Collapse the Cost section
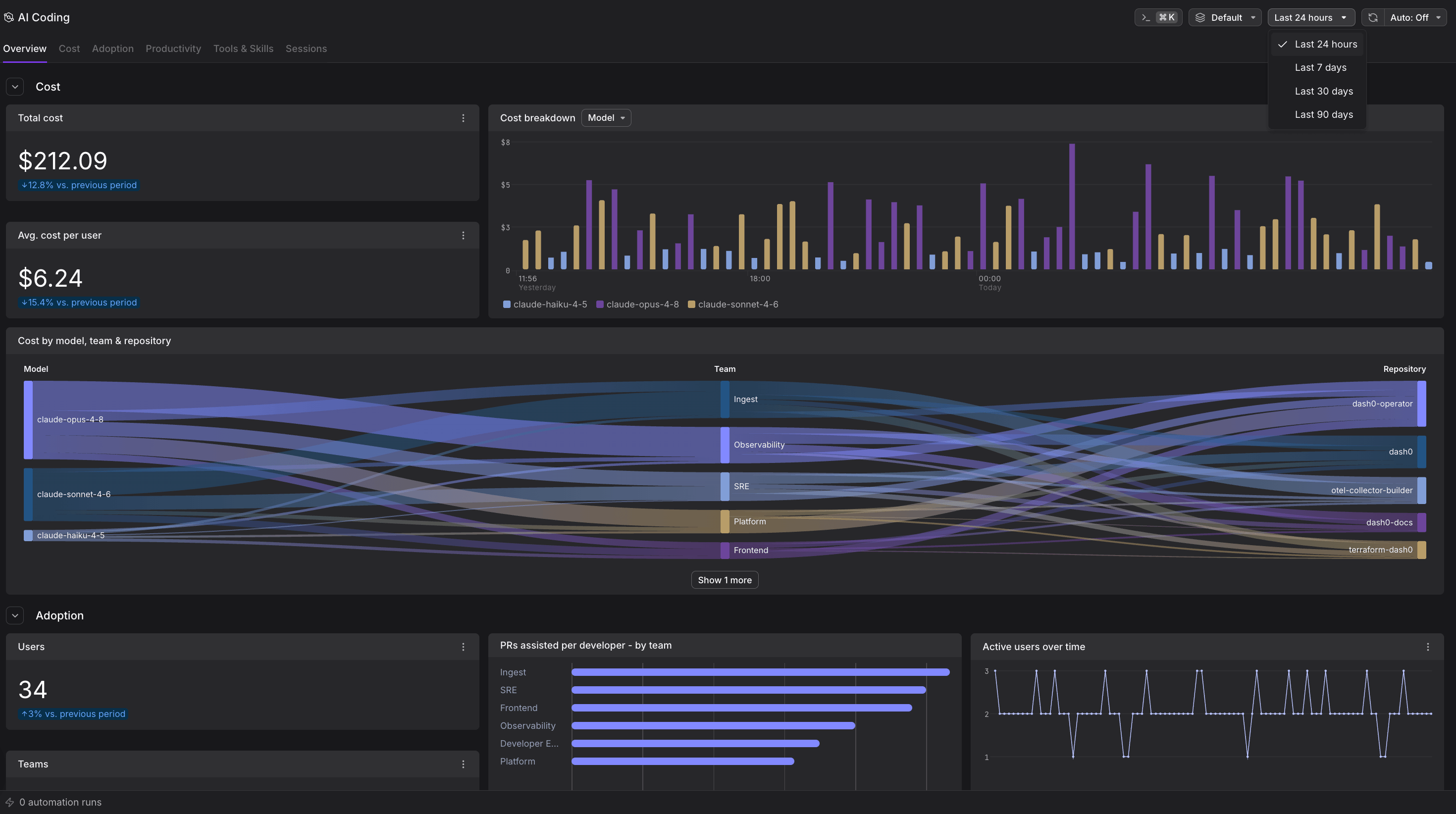Viewport: 1456px width, 814px height. pyautogui.click(x=15, y=87)
